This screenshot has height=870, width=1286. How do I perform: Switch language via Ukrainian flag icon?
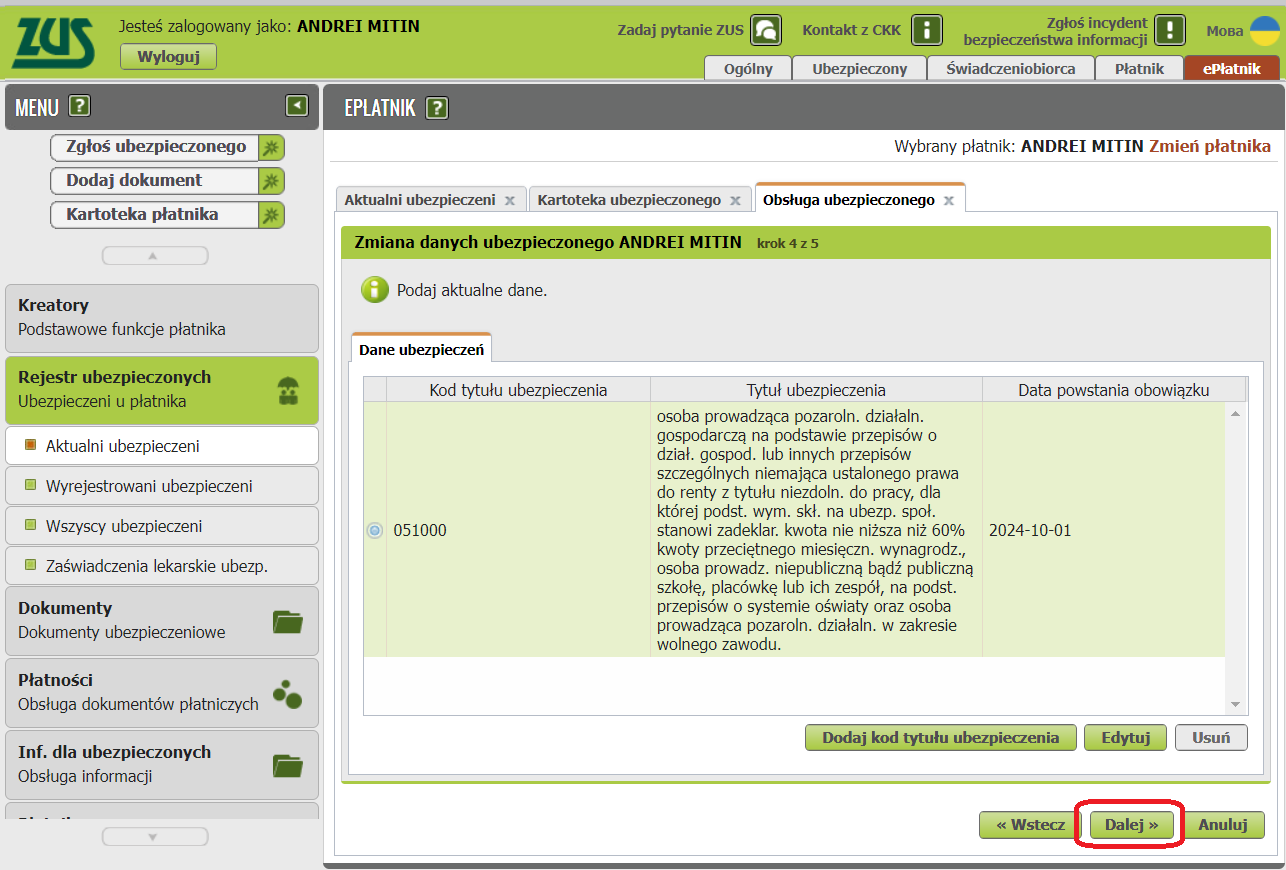(x=1264, y=30)
